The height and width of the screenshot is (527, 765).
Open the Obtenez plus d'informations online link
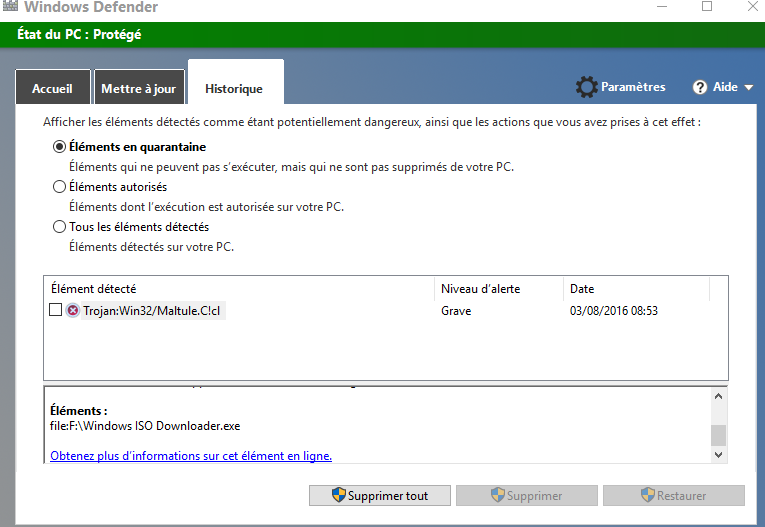191,456
